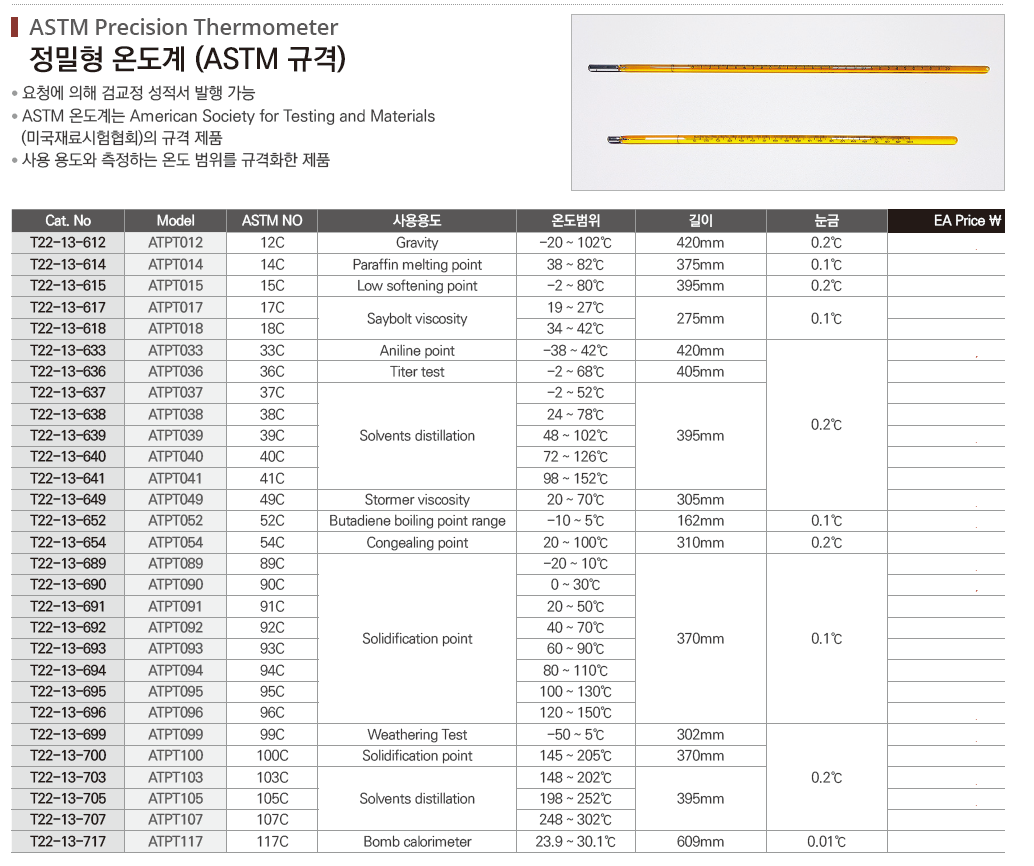Click ASTM number 90C
This screenshot has height=866, width=1034.
tap(272, 584)
